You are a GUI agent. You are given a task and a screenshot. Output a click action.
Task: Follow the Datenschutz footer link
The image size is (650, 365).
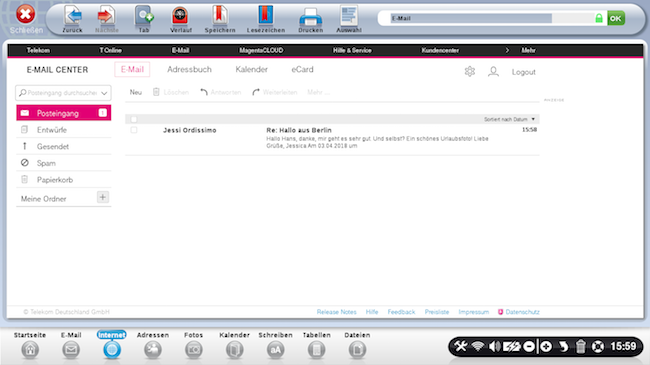522,312
